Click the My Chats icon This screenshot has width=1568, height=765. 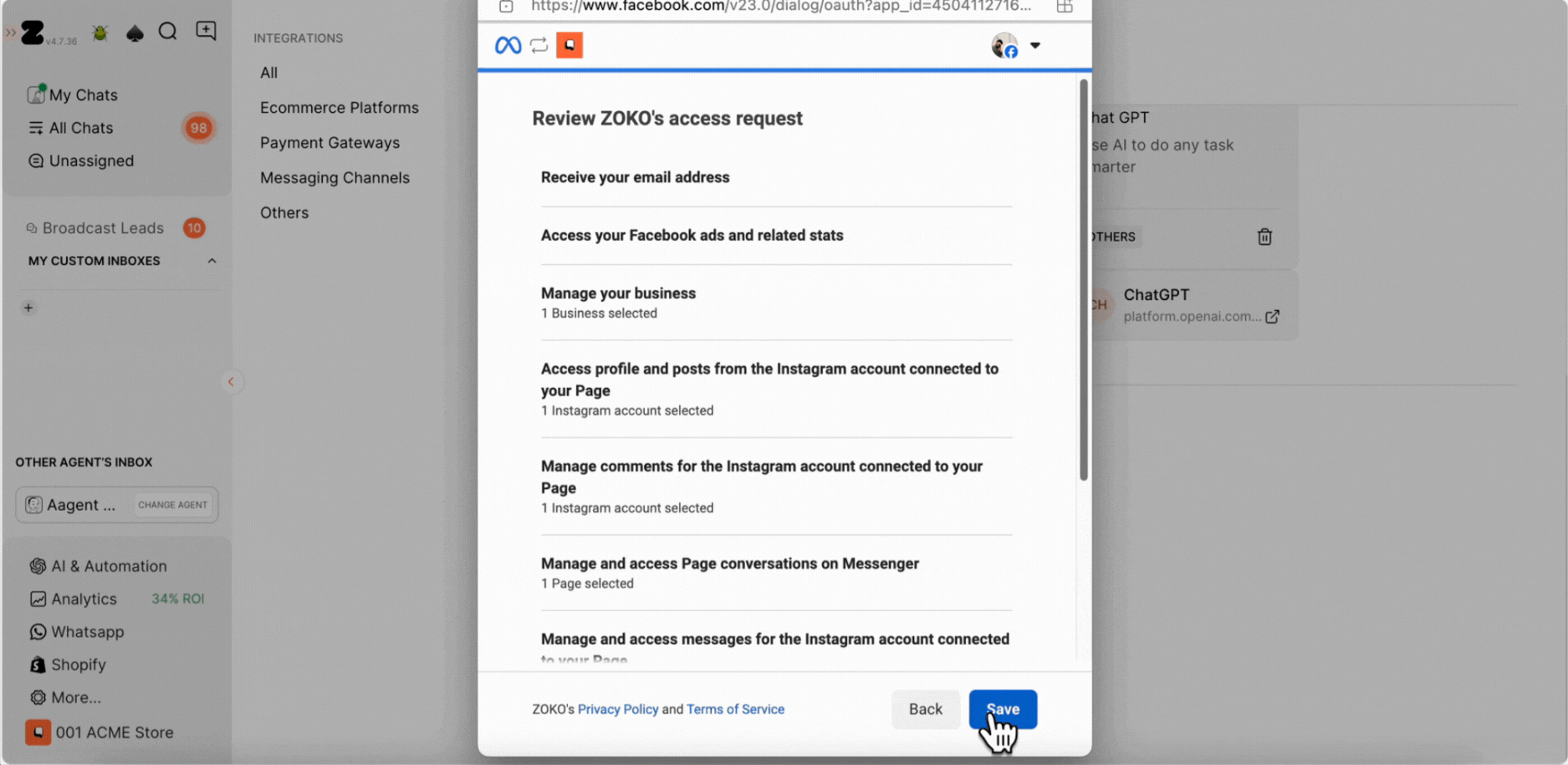point(35,94)
